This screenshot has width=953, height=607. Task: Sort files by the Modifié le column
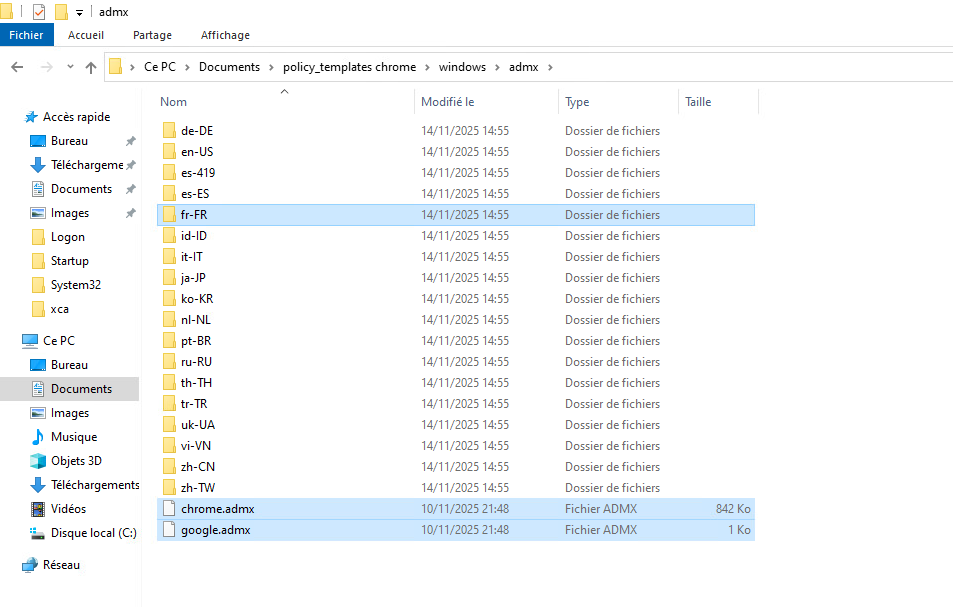pyautogui.click(x=447, y=102)
